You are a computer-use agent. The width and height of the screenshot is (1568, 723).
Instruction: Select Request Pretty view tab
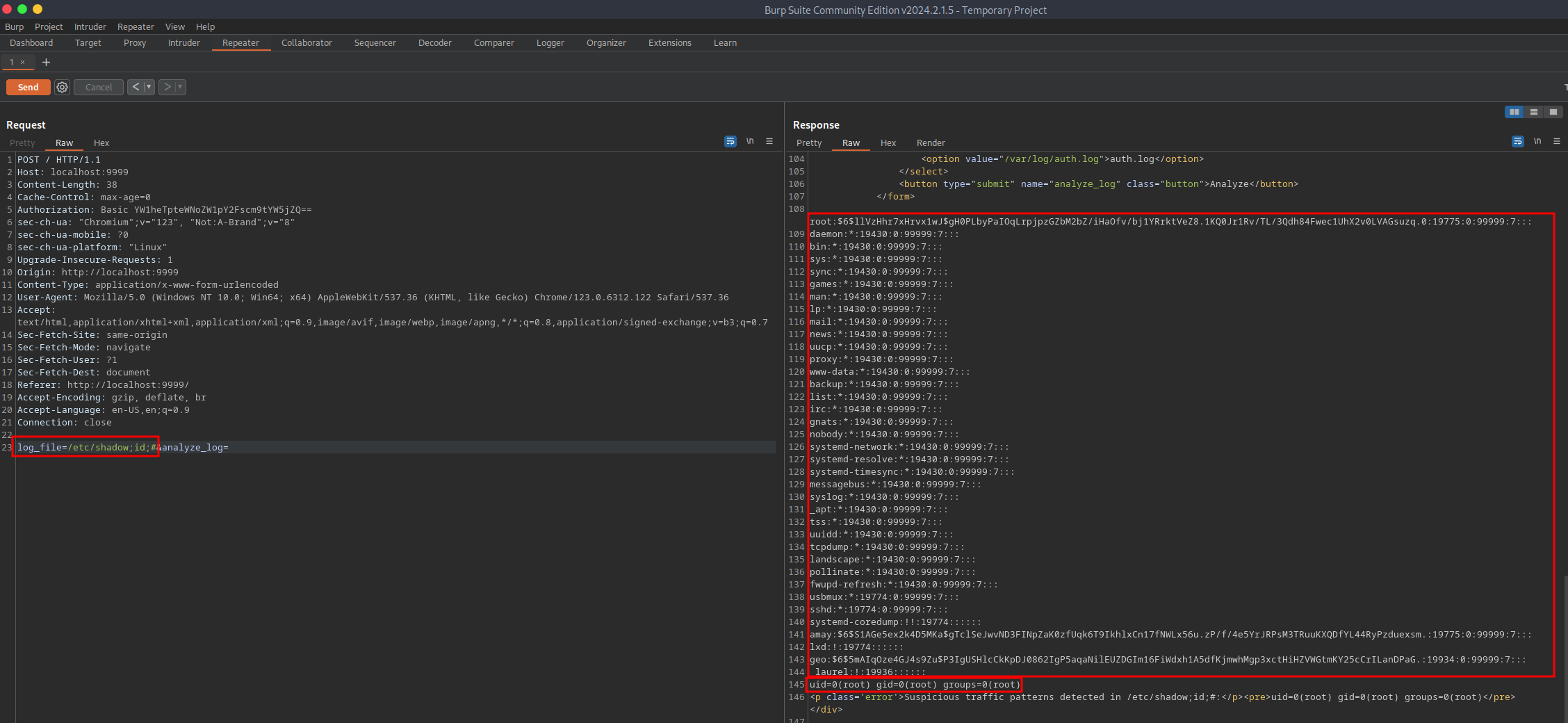coord(22,143)
